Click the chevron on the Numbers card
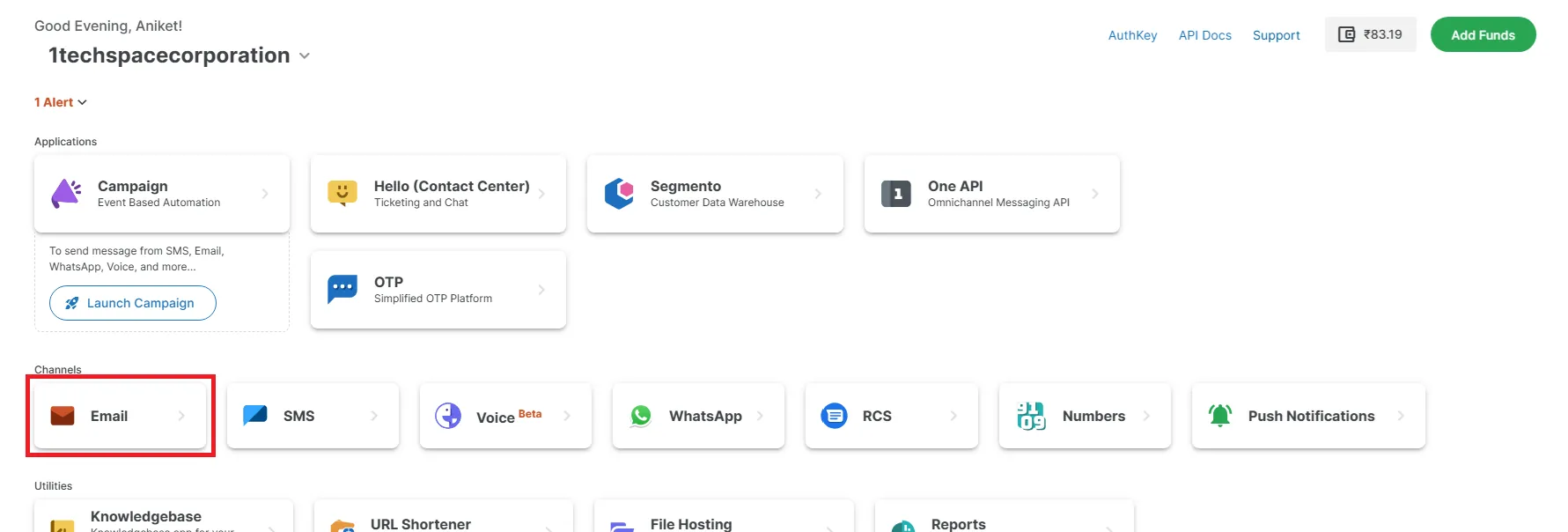The height and width of the screenshot is (532, 1568). coord(1146,416)
